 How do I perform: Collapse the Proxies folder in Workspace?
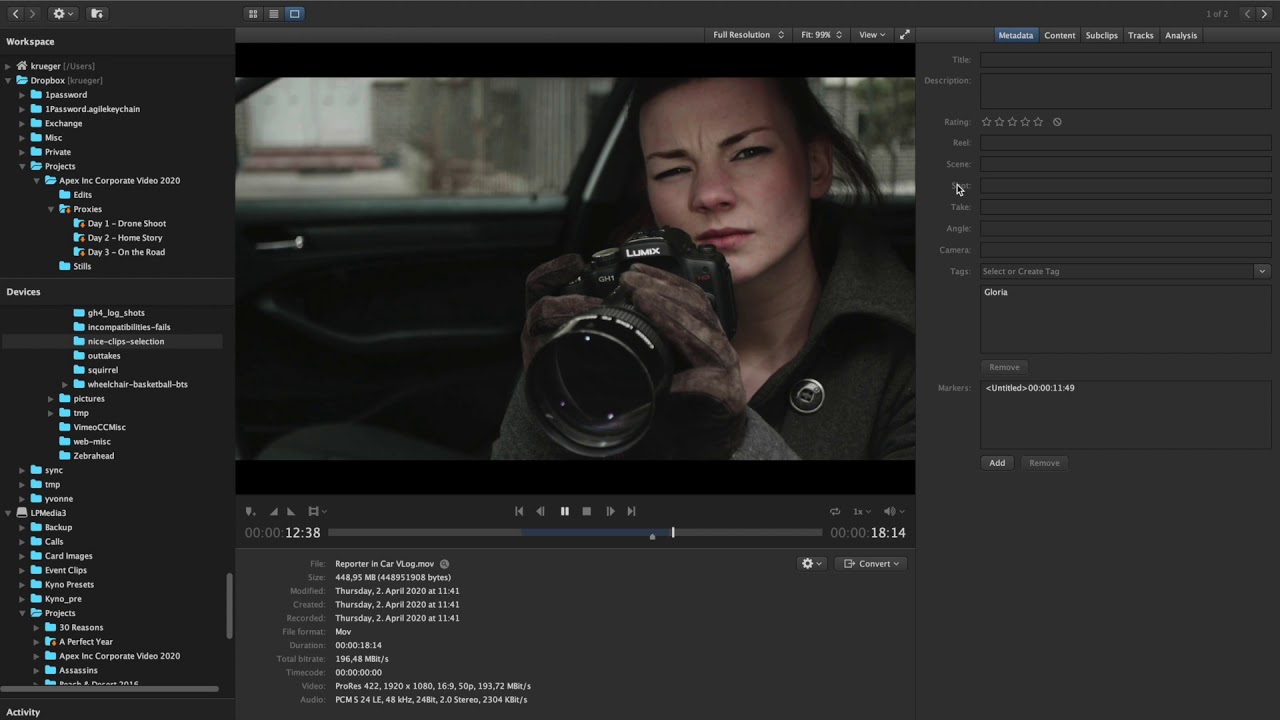[51, 209]
